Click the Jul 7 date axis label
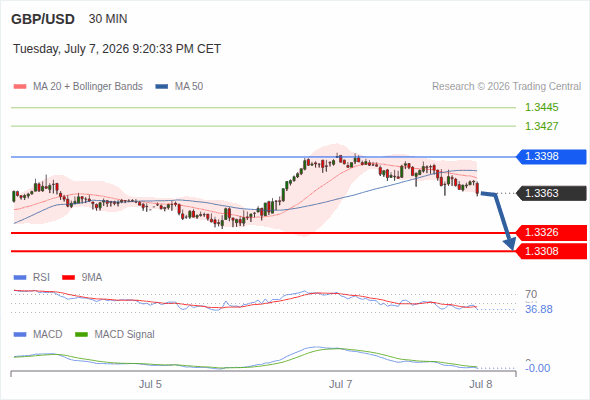 coord(341,384)
